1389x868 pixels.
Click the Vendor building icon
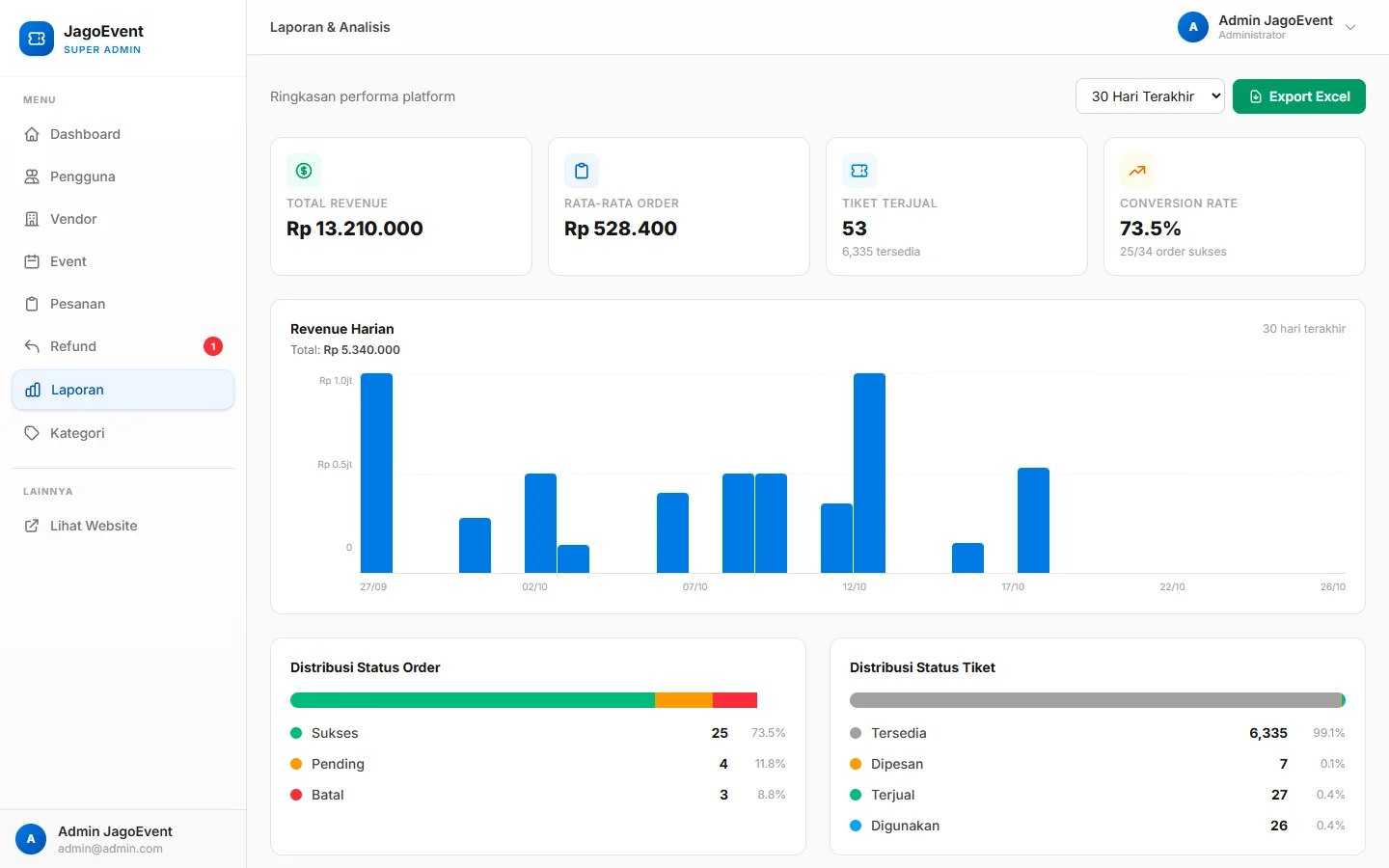click(x=32, y=219)
